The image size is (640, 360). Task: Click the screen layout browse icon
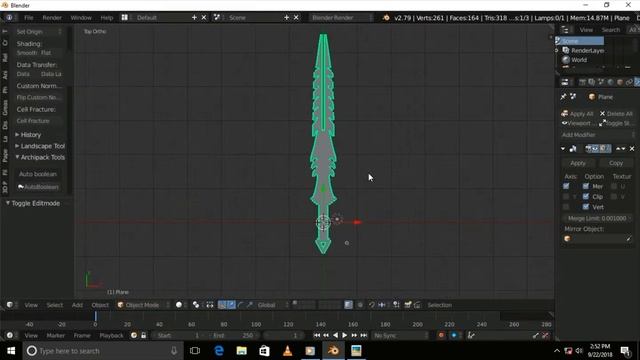124,18
